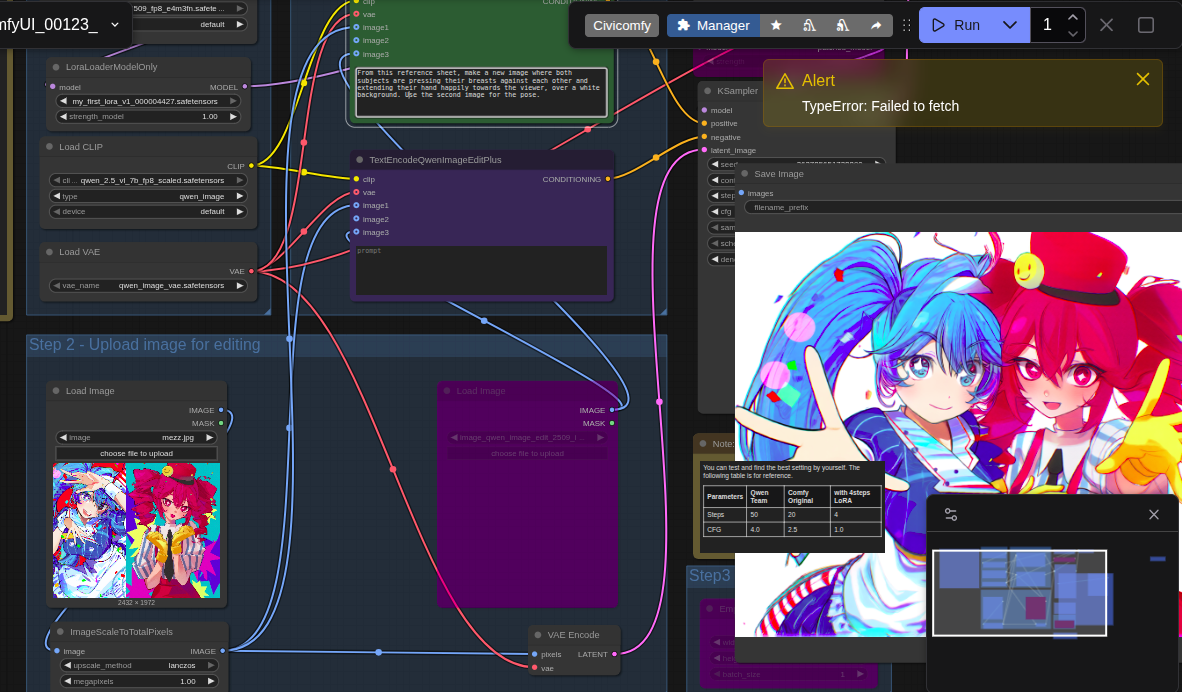Decrease the megapixels value with the left arrow
Screen dimensions: 1182x692
click(67, 681)
